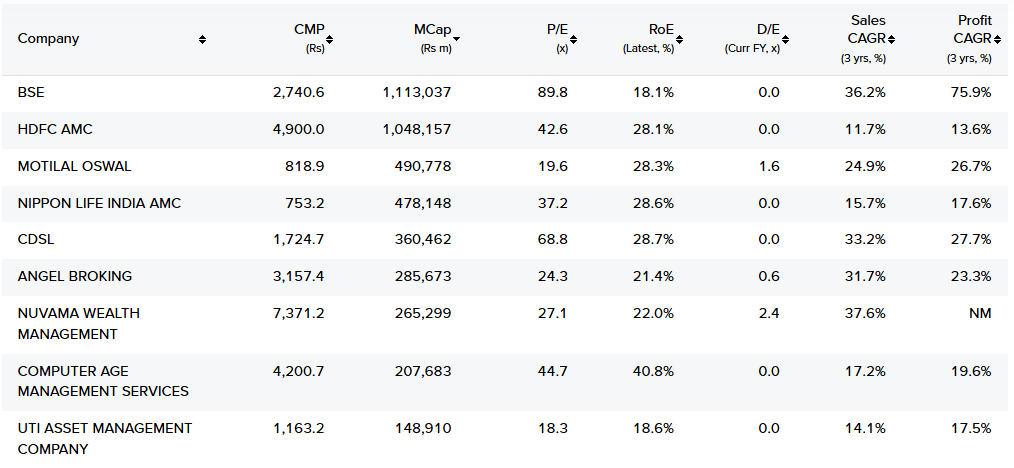Sort by P/E using its arrow icon

[x=574, y=39]
